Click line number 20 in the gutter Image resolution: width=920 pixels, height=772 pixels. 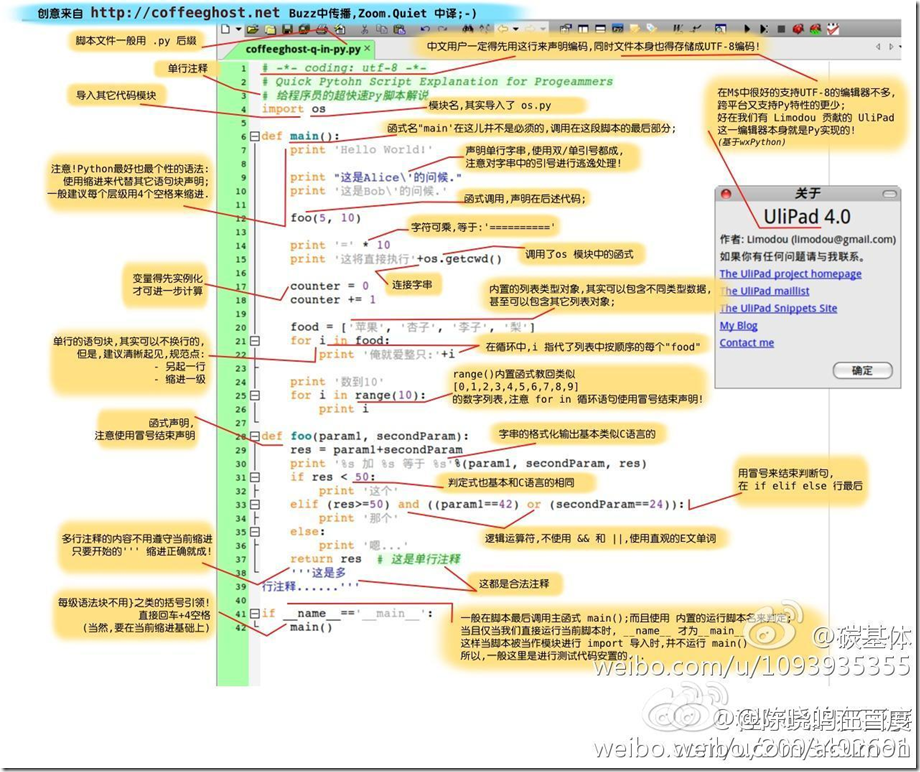tap(241, 327)
